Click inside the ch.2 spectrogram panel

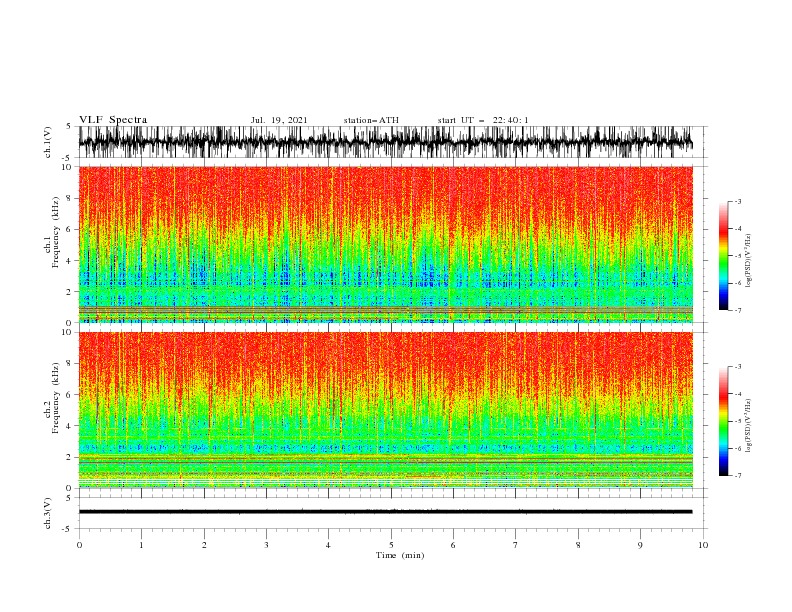pos(385,410)
